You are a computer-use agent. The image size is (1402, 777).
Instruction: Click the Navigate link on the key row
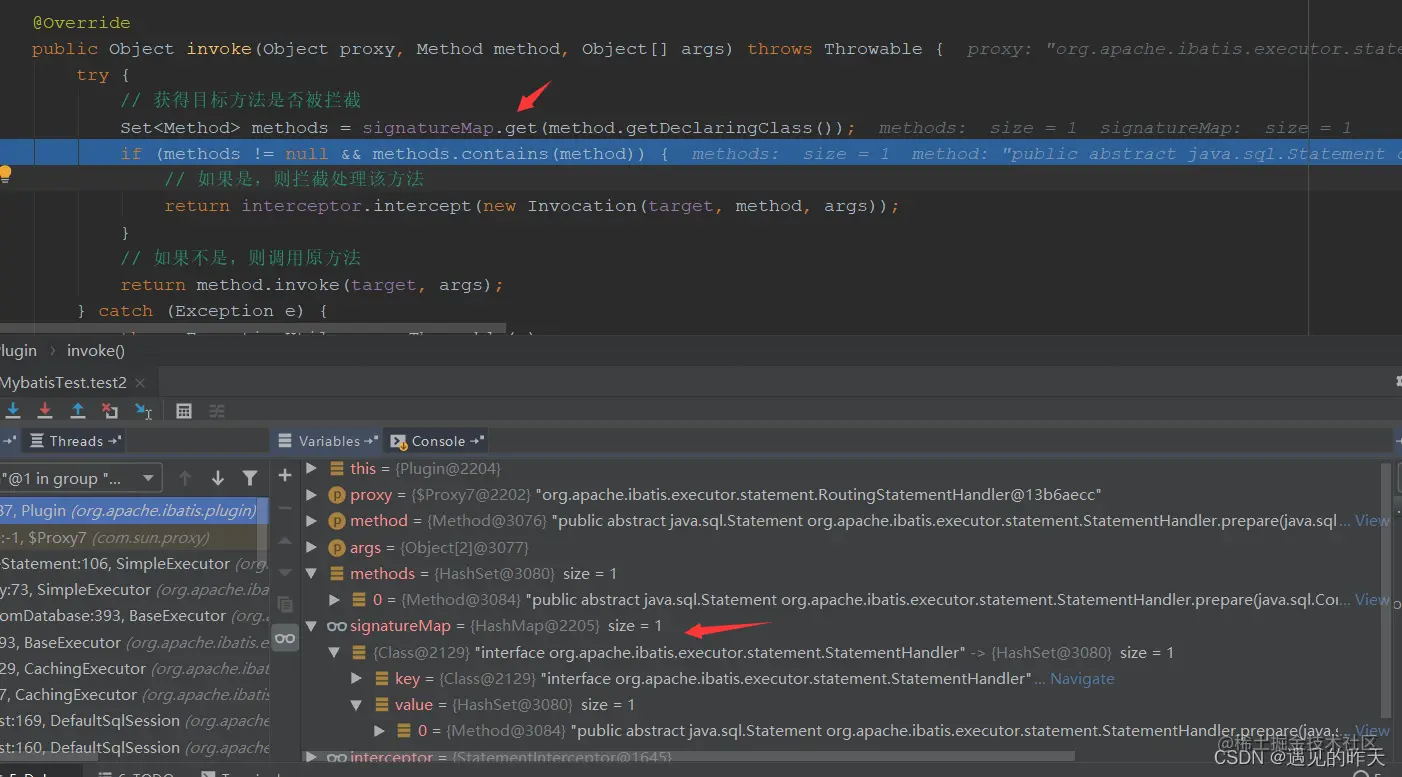click(1082, 678)
